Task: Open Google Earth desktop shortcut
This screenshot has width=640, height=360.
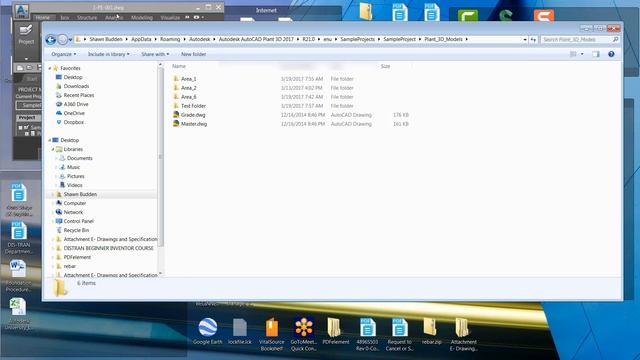Action: click(x=208, y=331)
